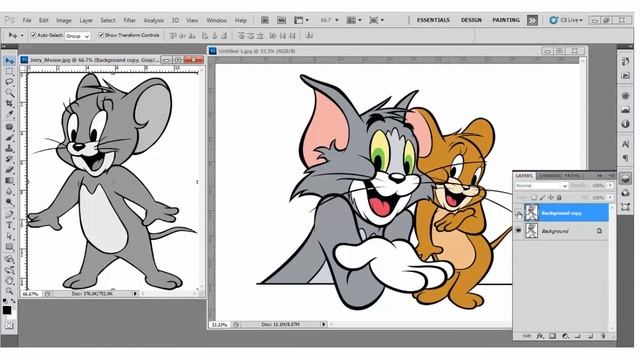Toggle the Auto-Select checkbox

coord(34,36)
